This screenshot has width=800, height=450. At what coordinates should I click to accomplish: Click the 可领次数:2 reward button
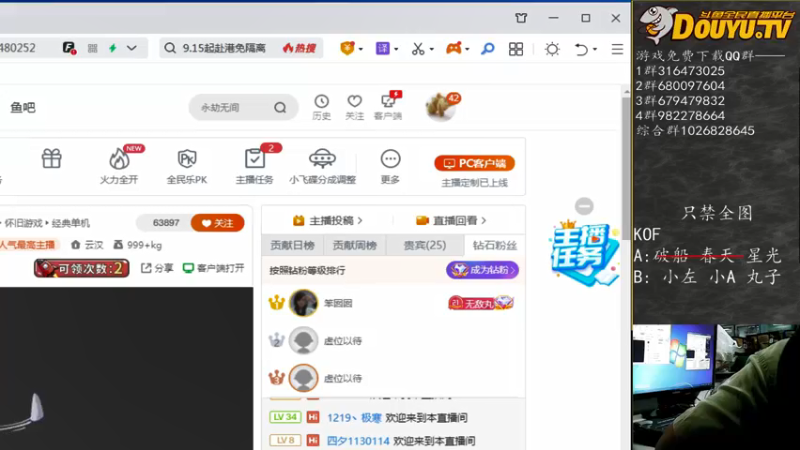click(x=82, y=268)
